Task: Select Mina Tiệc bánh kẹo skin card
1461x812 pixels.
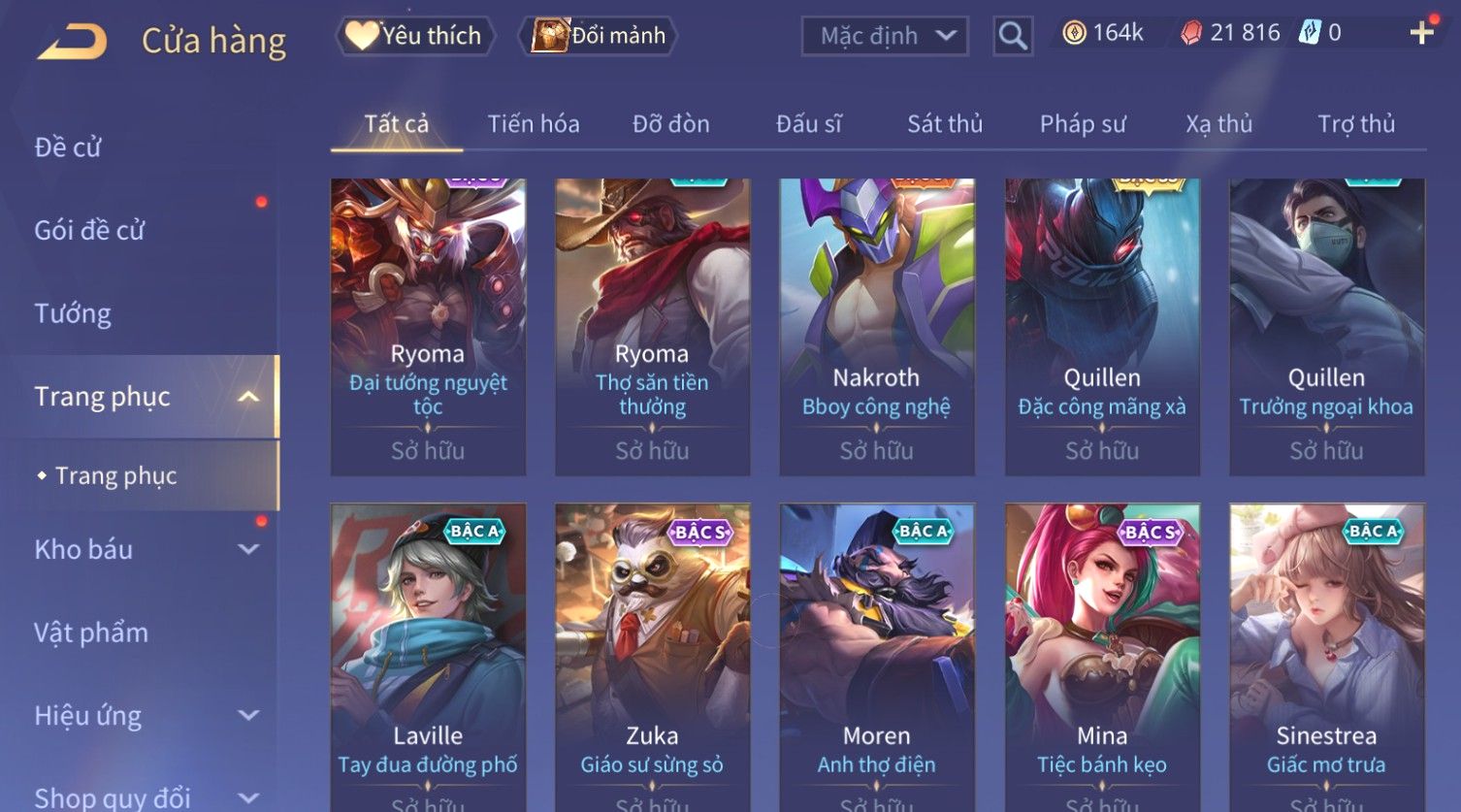Action: tap(1102, 657)
